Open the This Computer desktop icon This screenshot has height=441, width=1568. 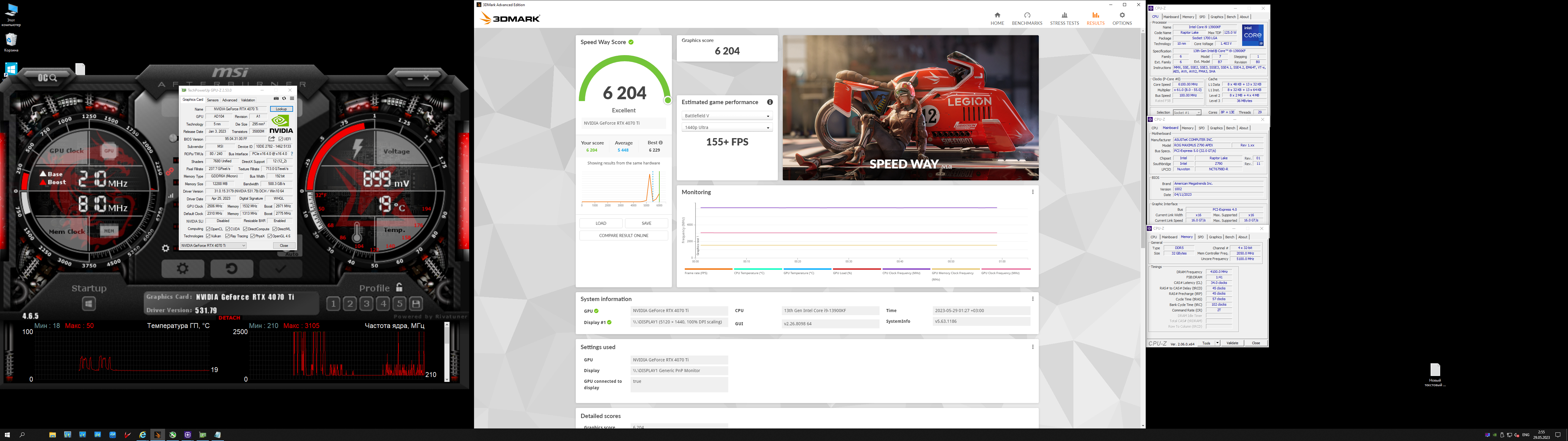pos(11,15)
